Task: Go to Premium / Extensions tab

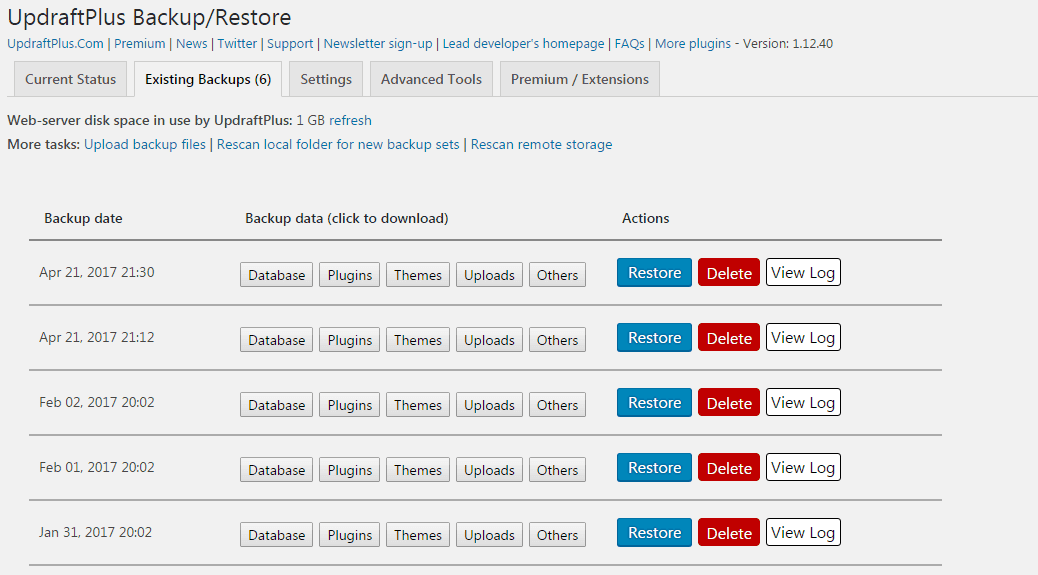Action: coord(579,79)
